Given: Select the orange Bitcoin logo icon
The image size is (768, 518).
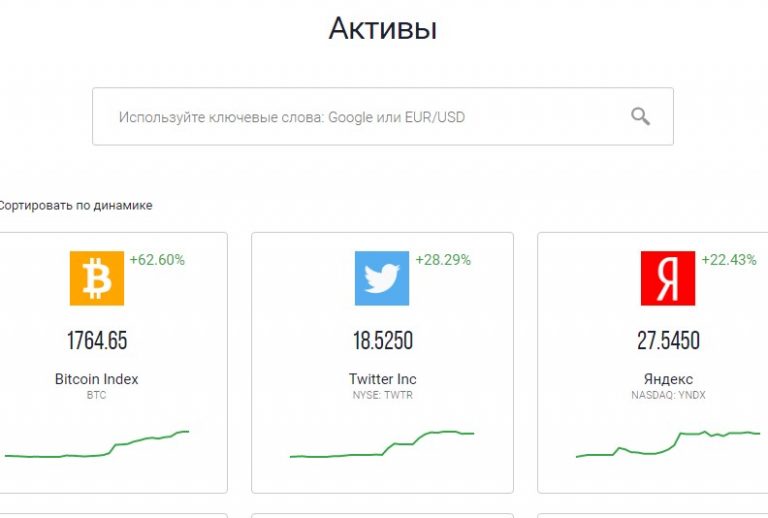Looking at the screenshot, I should (96, 278).
